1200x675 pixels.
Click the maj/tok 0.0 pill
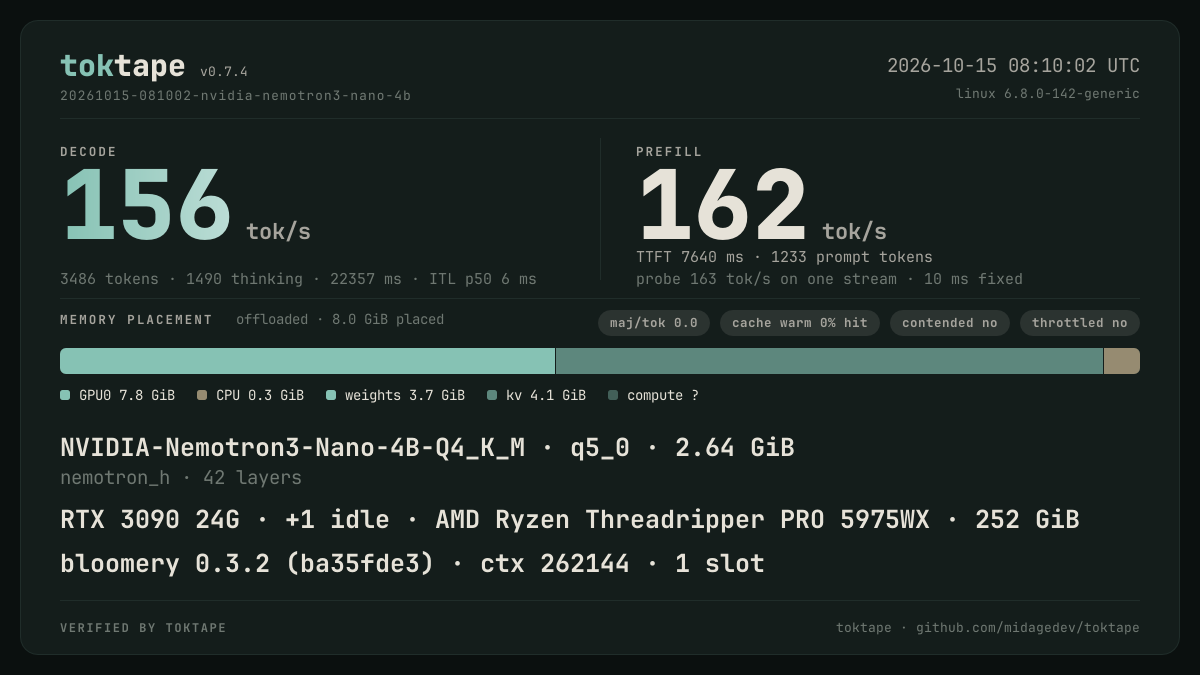tap(654, 323)
